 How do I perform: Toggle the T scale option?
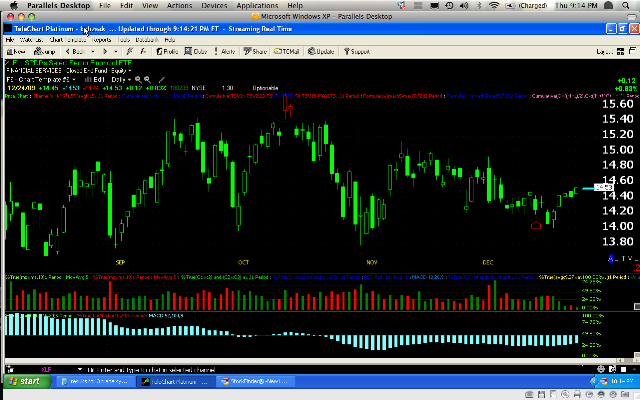tap(624, 258)
